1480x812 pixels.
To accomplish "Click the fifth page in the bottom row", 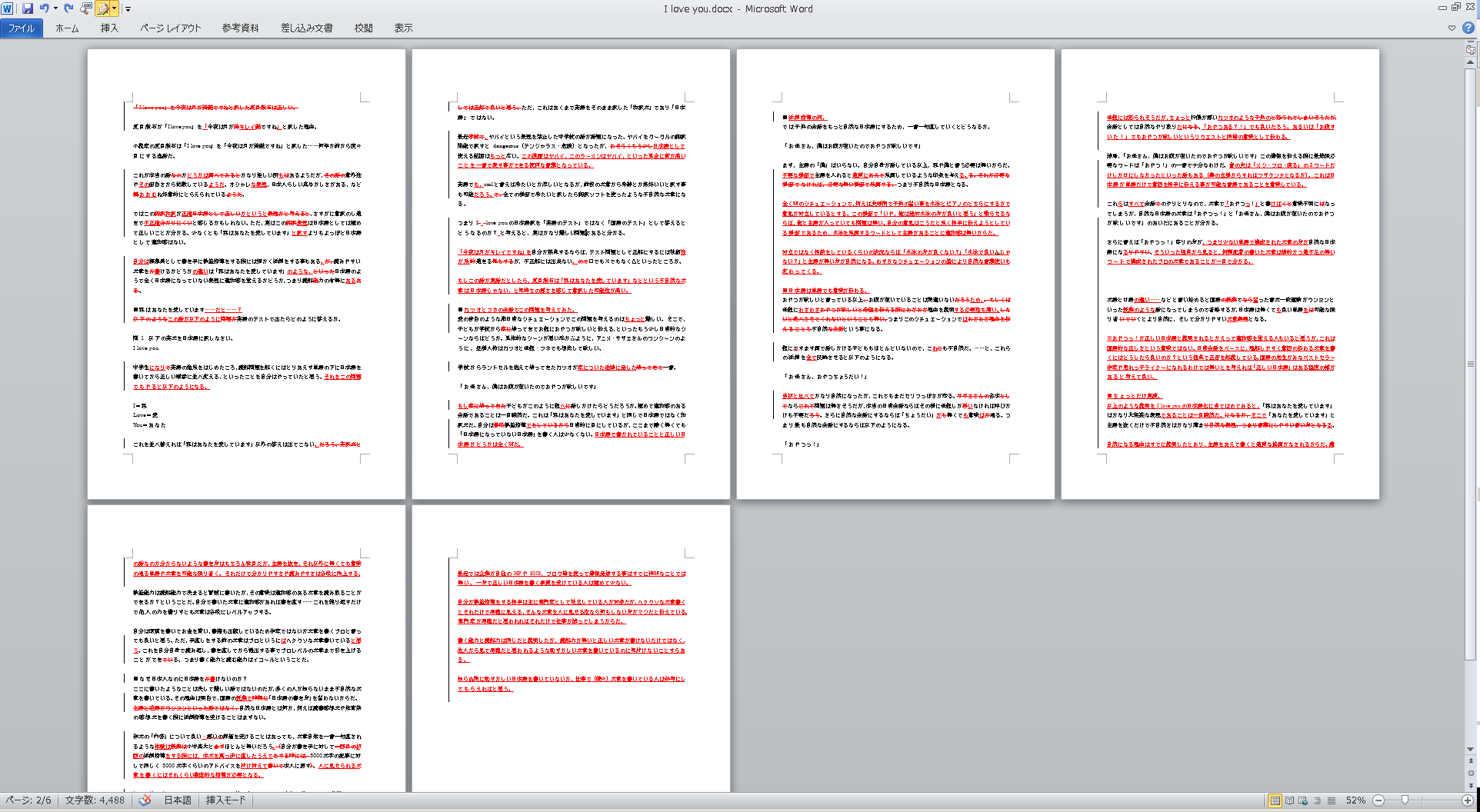I will click(246, 648).
